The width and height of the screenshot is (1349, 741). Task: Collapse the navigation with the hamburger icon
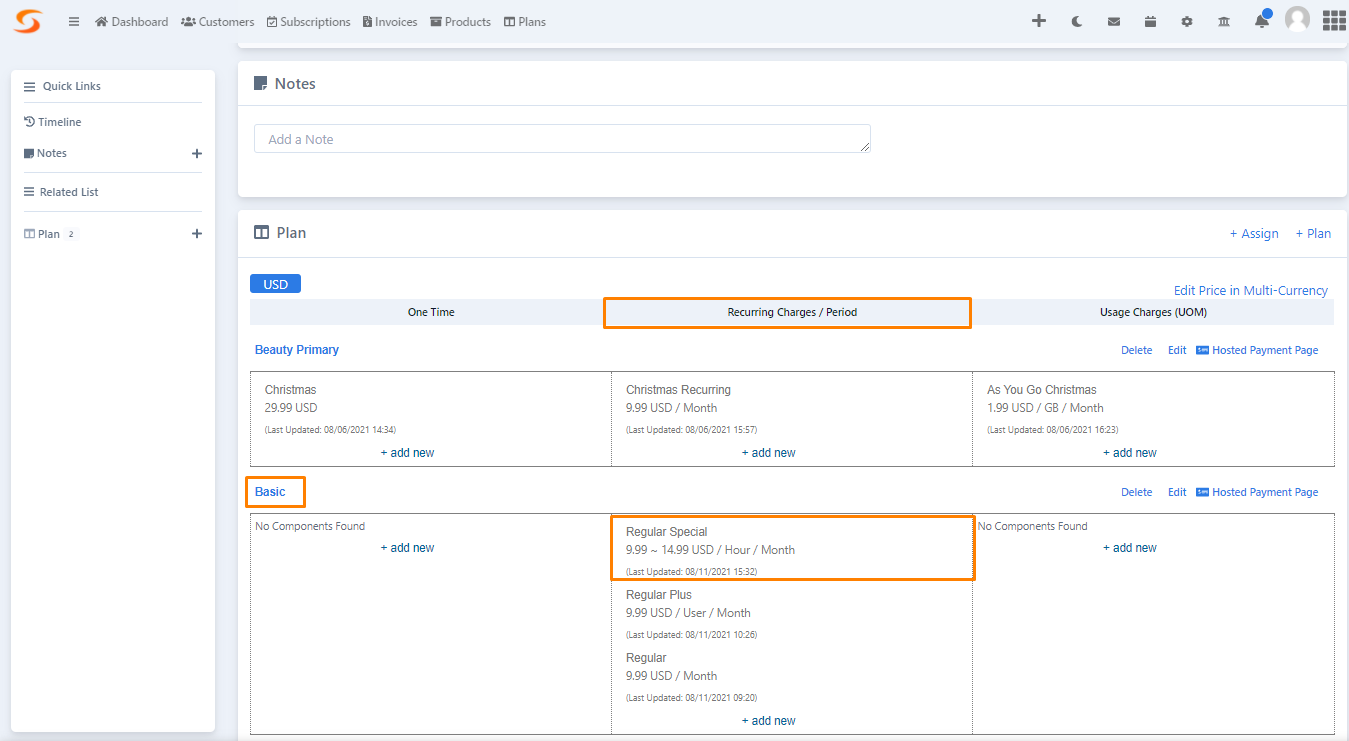coord(74,20)
